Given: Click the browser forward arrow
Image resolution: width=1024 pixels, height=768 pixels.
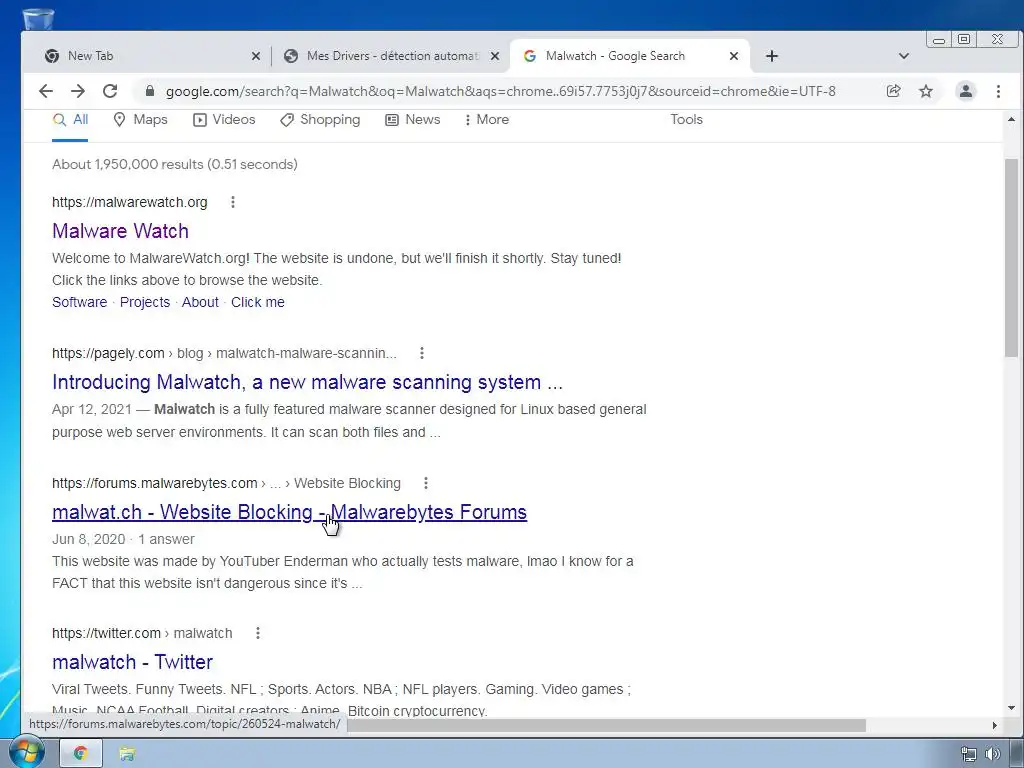Looking at the screenshot, I should pyautogui.click(x=78, y=91).
